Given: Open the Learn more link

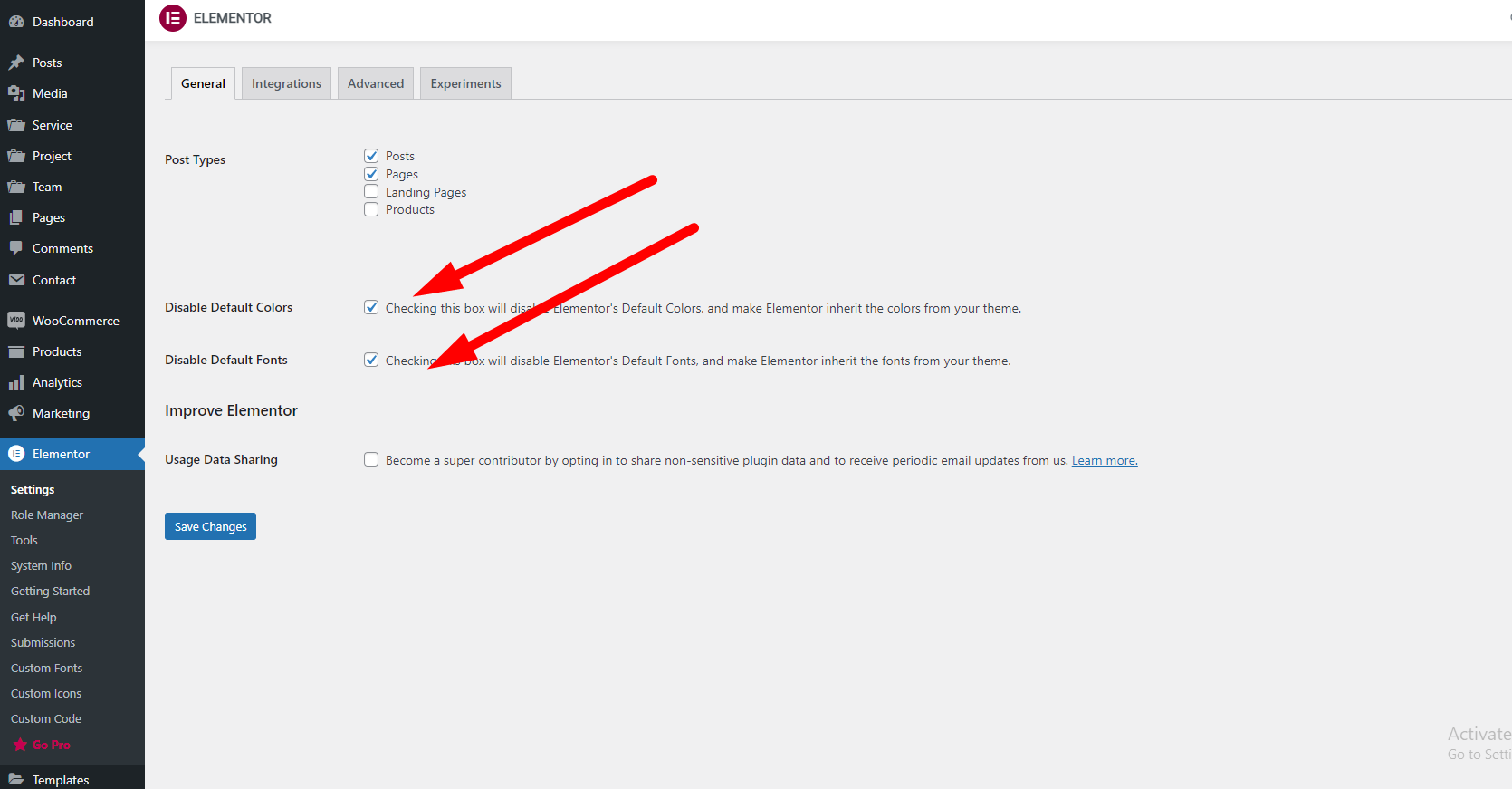Looking at the screenshot, I should [x=1105, y=460].
